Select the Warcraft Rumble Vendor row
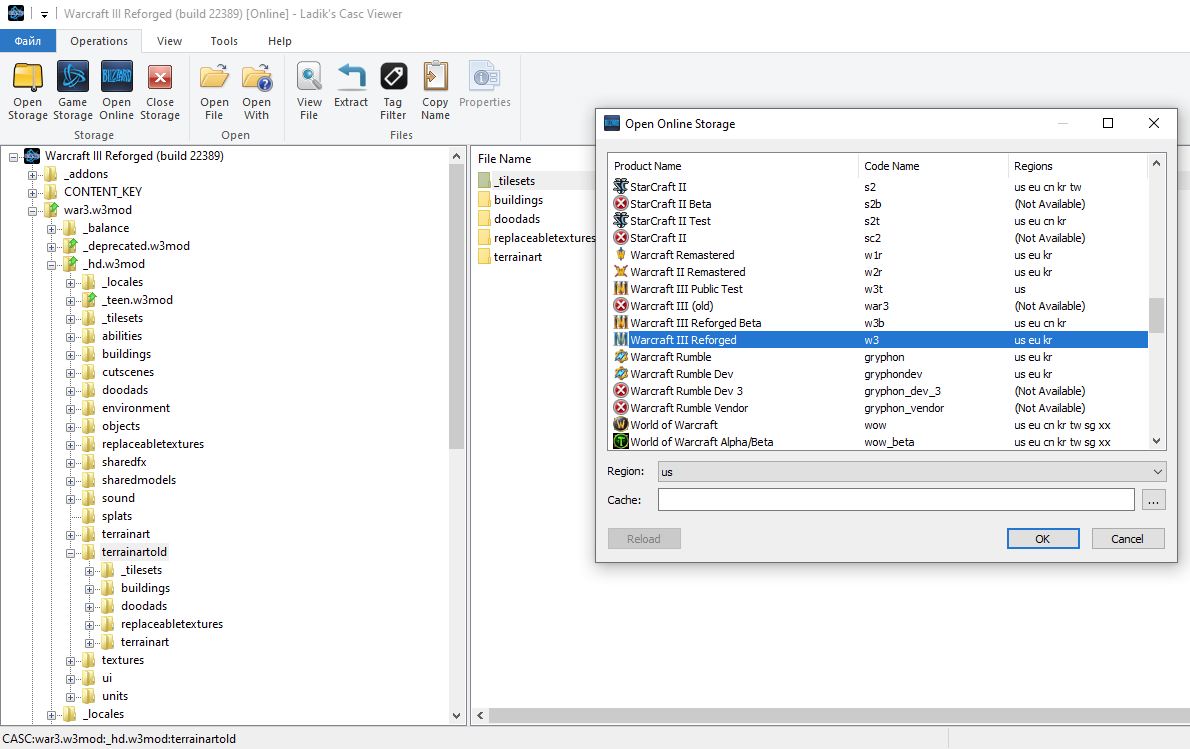This screenshot has width=1190, height=749. pos(880,408)
